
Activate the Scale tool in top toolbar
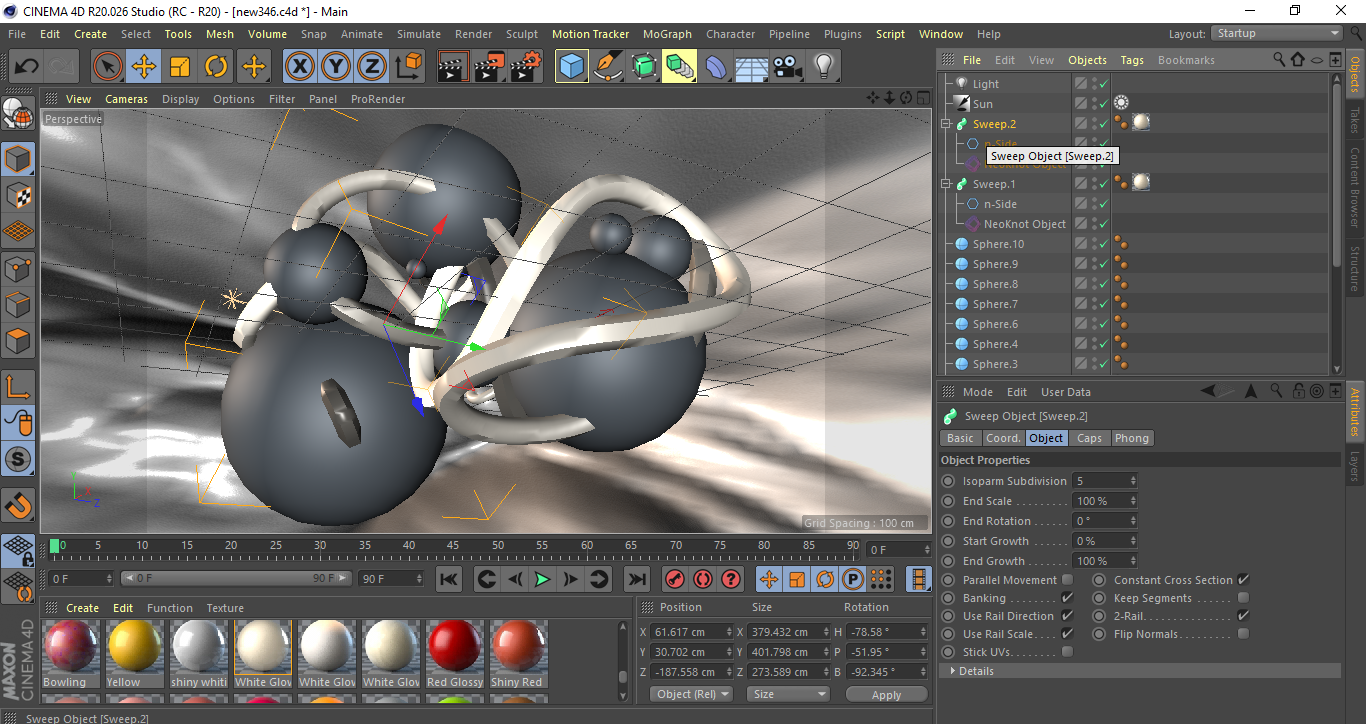[180, 67]
